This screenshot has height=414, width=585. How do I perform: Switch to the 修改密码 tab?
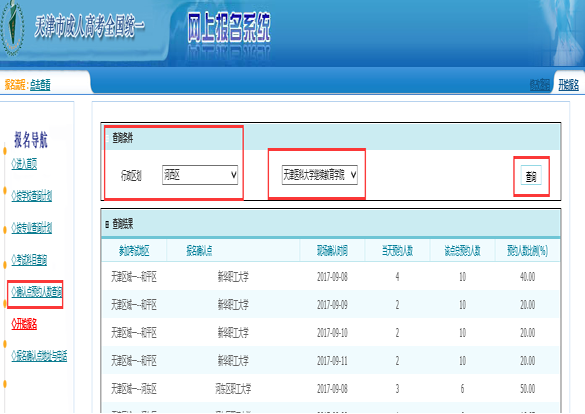[x=539, y=85]
